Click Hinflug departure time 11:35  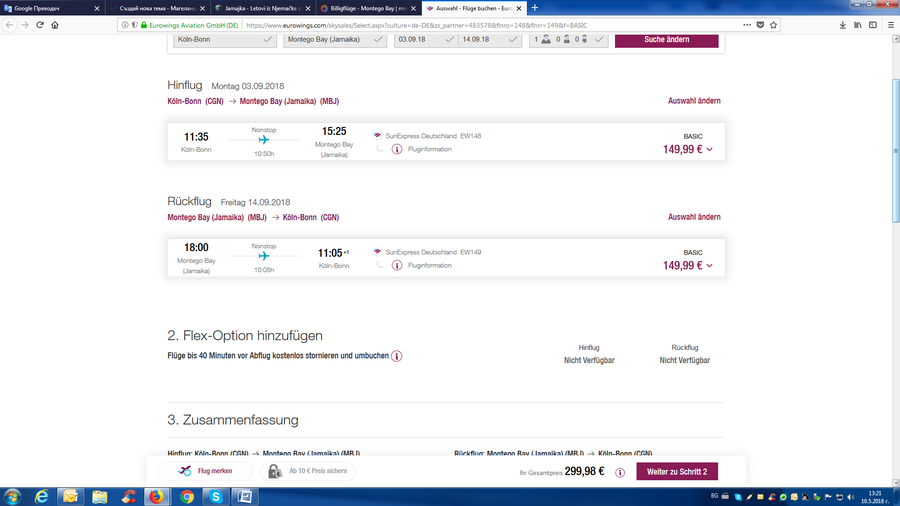coord(196,137)
